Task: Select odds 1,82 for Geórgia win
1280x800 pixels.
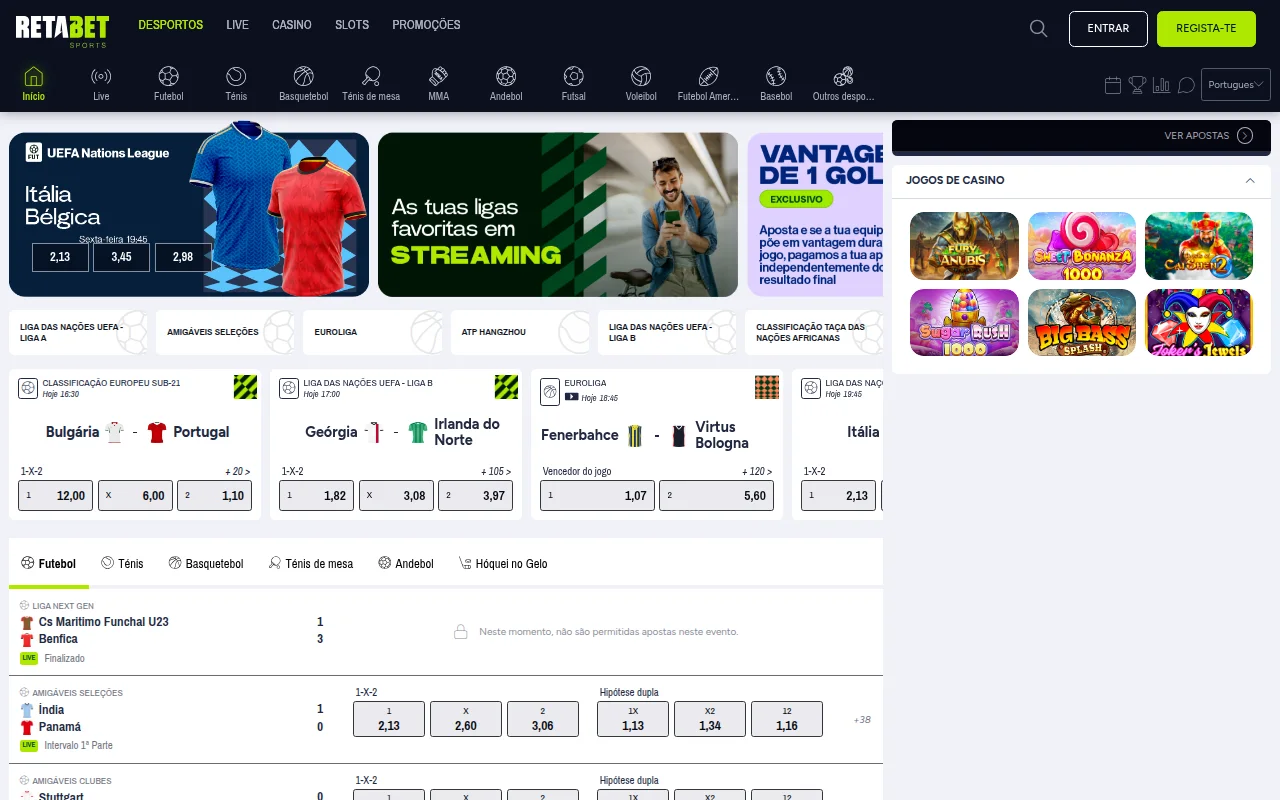Action: (x=317, y=495)
